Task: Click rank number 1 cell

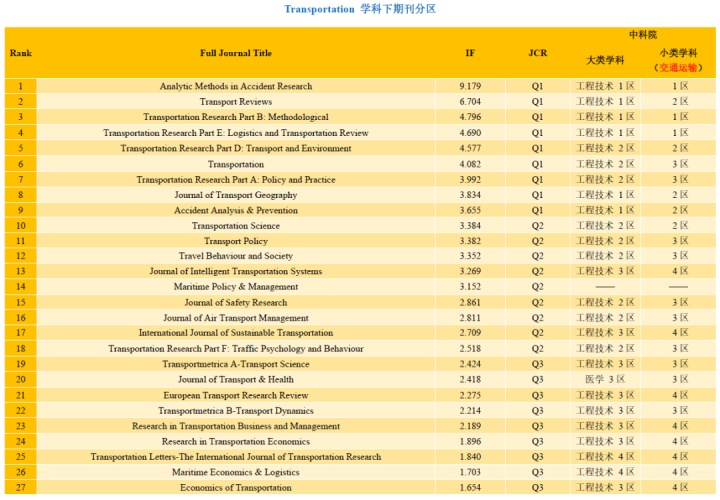Action: click(x=21, y=86)
